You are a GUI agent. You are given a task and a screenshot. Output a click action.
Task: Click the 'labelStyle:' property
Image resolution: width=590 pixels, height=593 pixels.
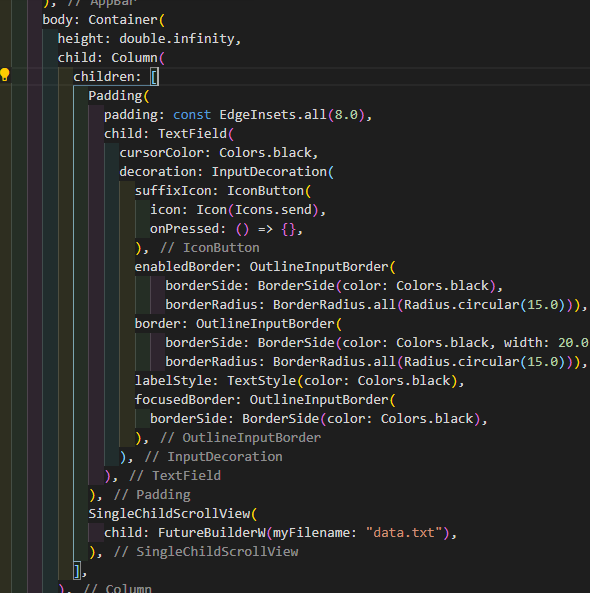(177, 380)
